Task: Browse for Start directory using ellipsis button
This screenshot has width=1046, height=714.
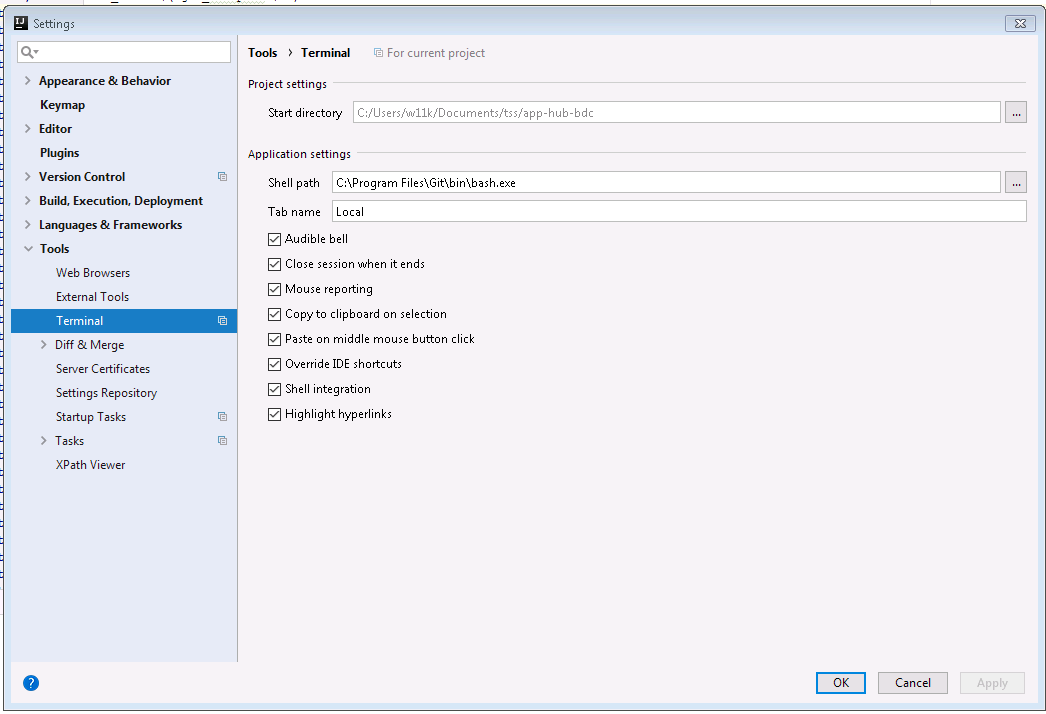Action: 1016,112
